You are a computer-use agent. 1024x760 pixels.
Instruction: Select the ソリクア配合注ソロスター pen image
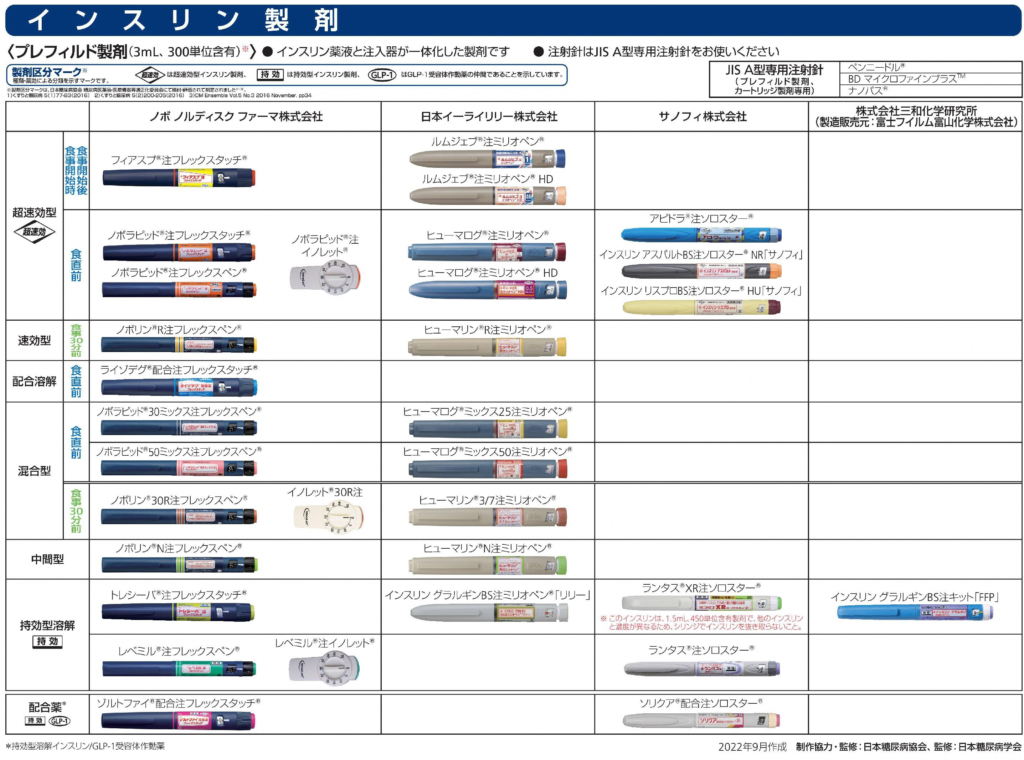[x=701, y=720]
